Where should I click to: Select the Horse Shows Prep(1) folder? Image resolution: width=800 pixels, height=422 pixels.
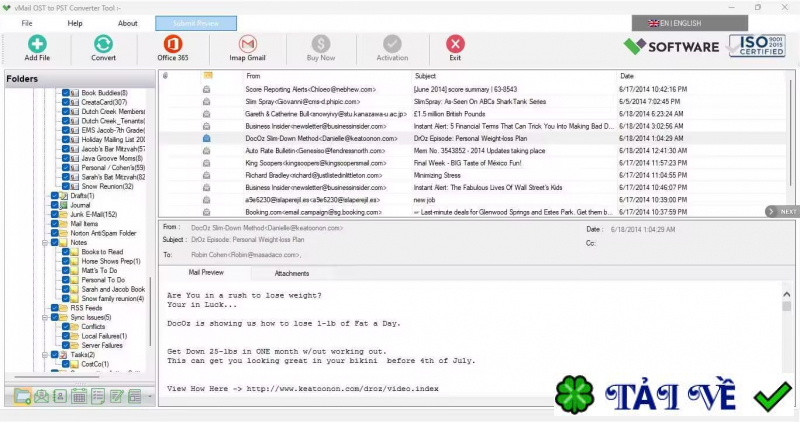[111, 261]
